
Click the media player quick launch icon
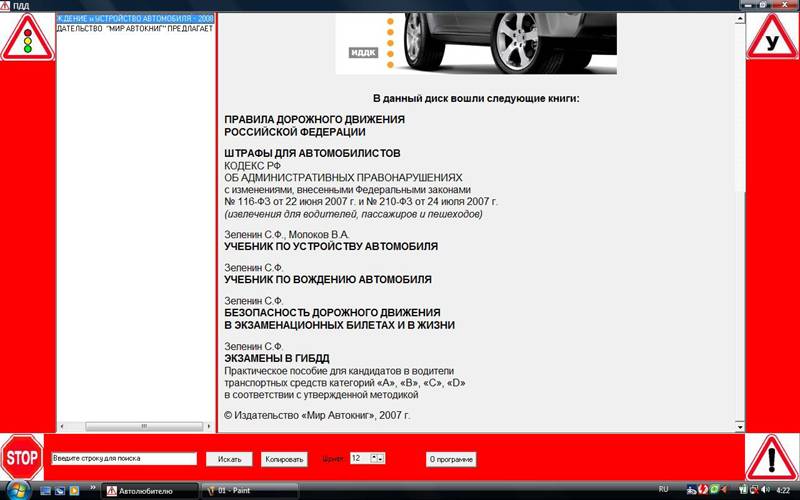pyautogui.click(x=74, y=491)
